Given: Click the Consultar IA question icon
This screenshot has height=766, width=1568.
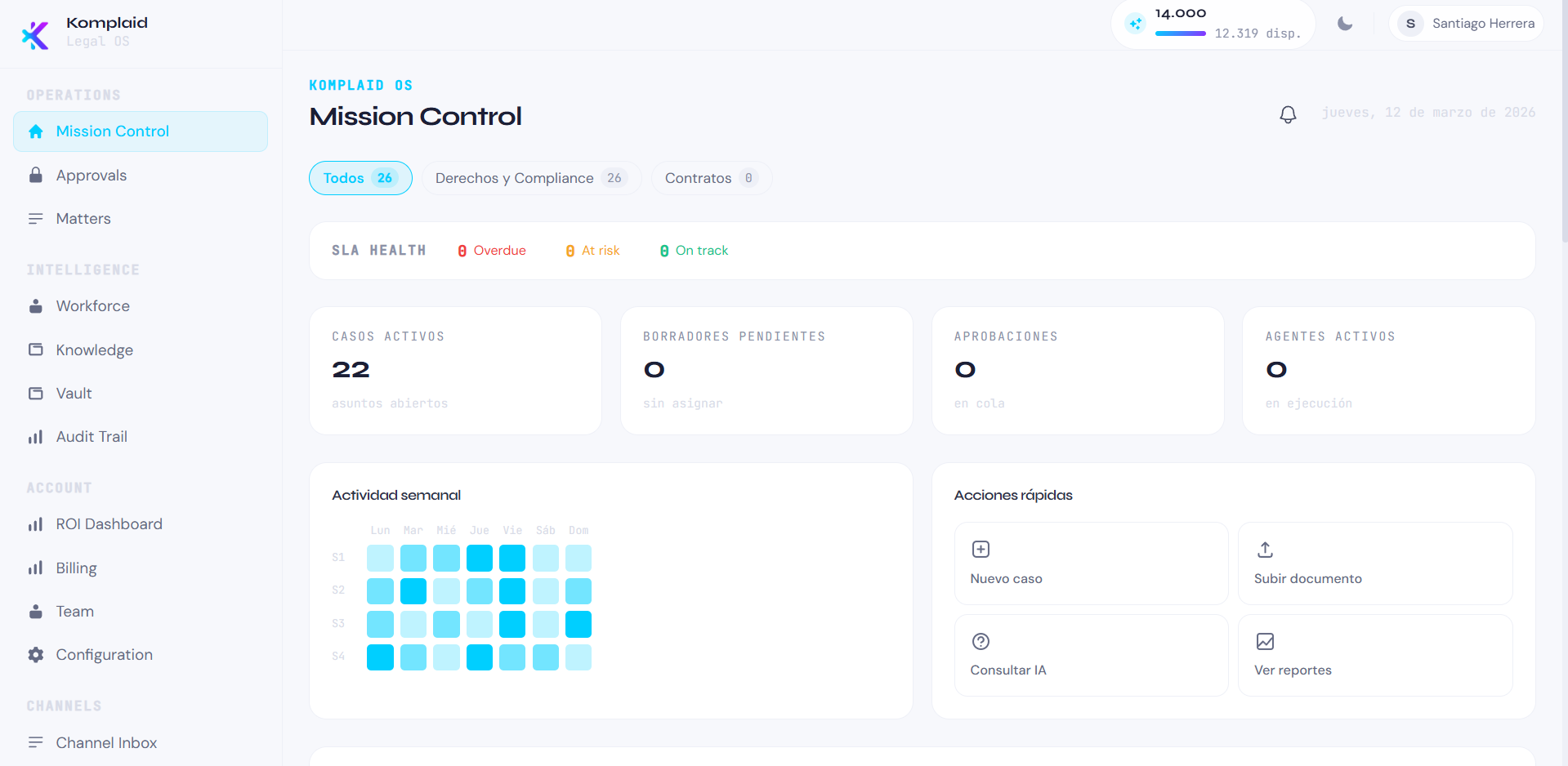Looking at the screenshot, I should point(981,642).
